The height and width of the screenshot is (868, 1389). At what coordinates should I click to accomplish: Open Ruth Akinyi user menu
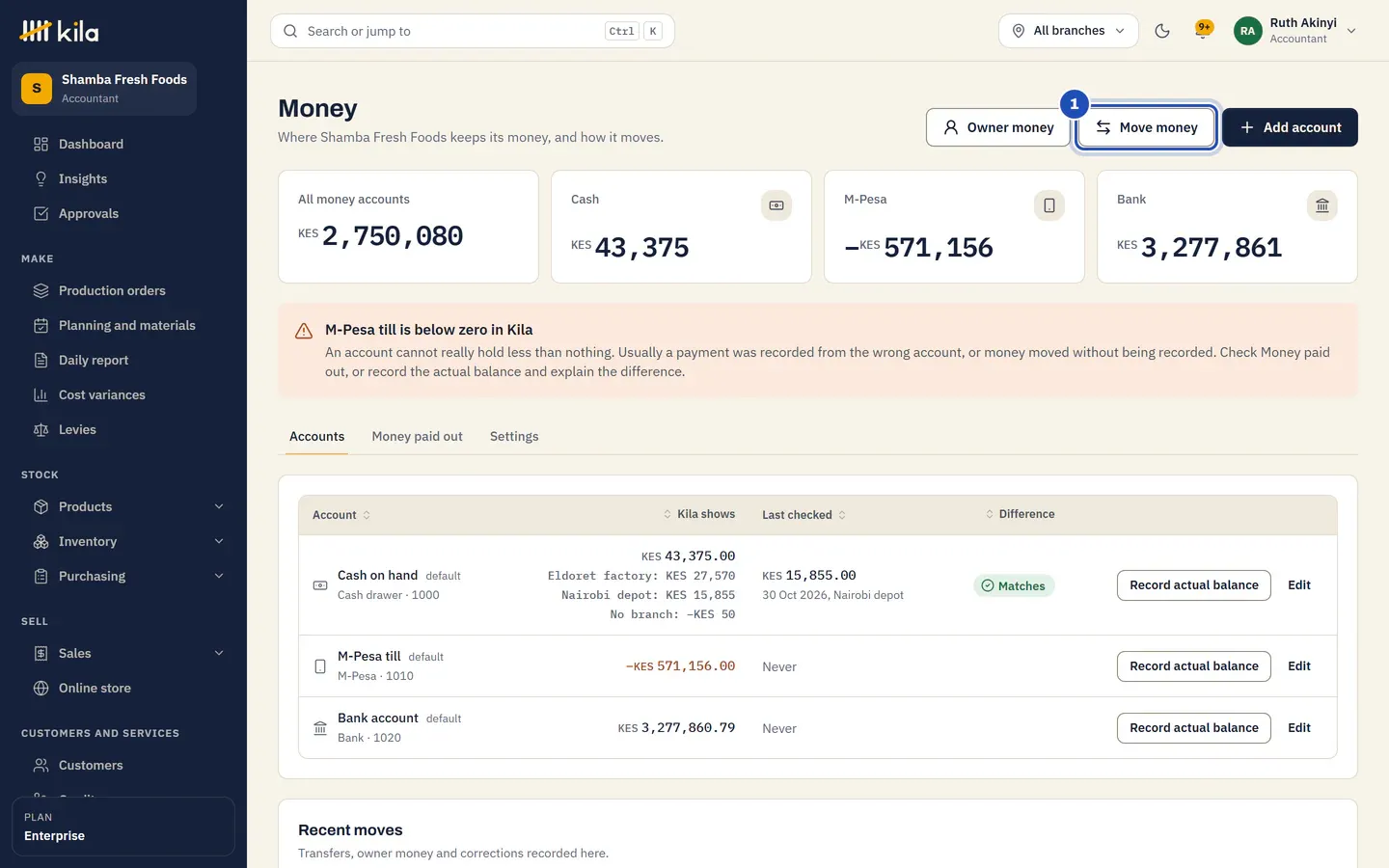(x=1295, y=31)
